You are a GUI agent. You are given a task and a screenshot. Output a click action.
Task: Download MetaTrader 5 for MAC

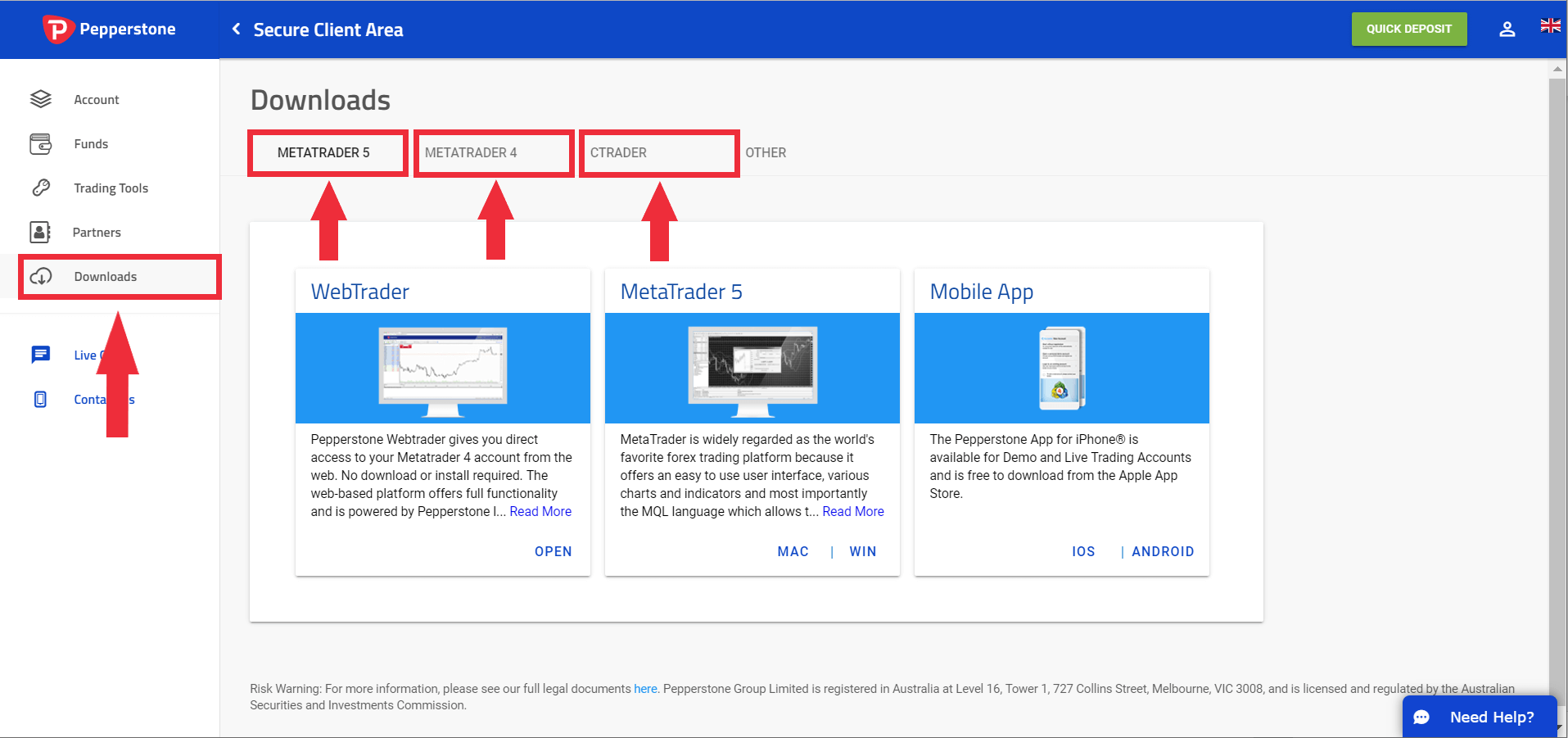tap(793, 551)
